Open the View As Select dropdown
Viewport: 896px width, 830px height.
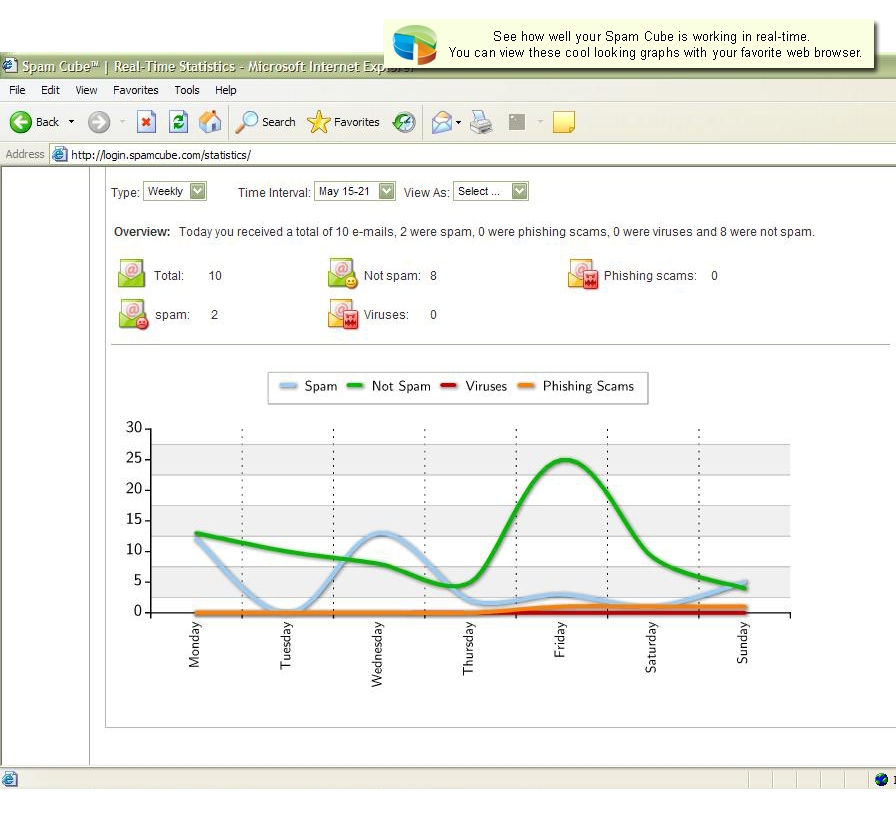tap(520, 190)
